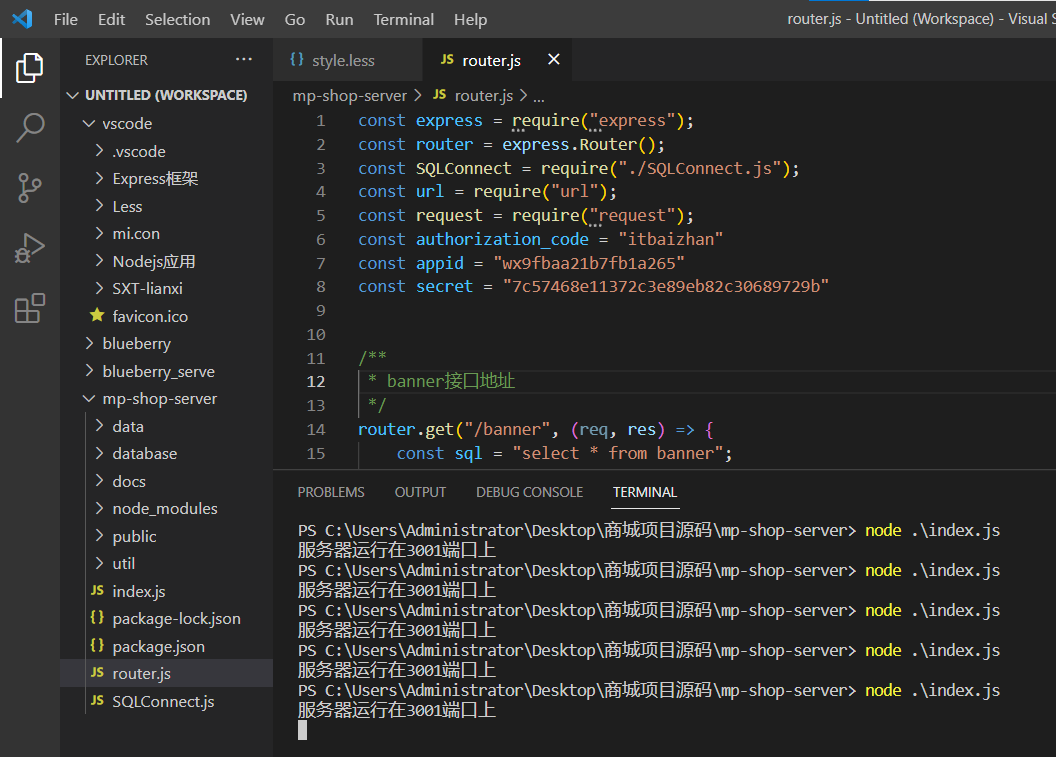Image resolution: width=1056 pixels, height=757 pixels.
Task: Open SQLConnect.js from the Explorer
Action: point(163,701)
